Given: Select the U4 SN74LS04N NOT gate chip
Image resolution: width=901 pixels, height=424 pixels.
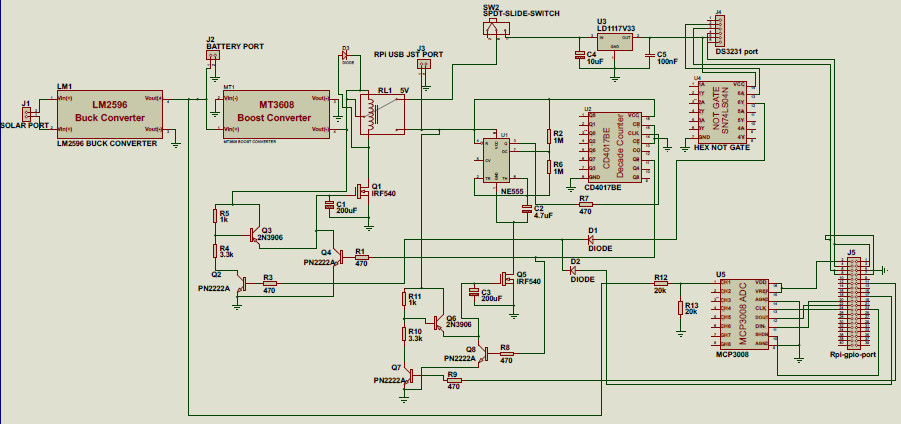Looking at the screenshot, I should tap(721, 111).
